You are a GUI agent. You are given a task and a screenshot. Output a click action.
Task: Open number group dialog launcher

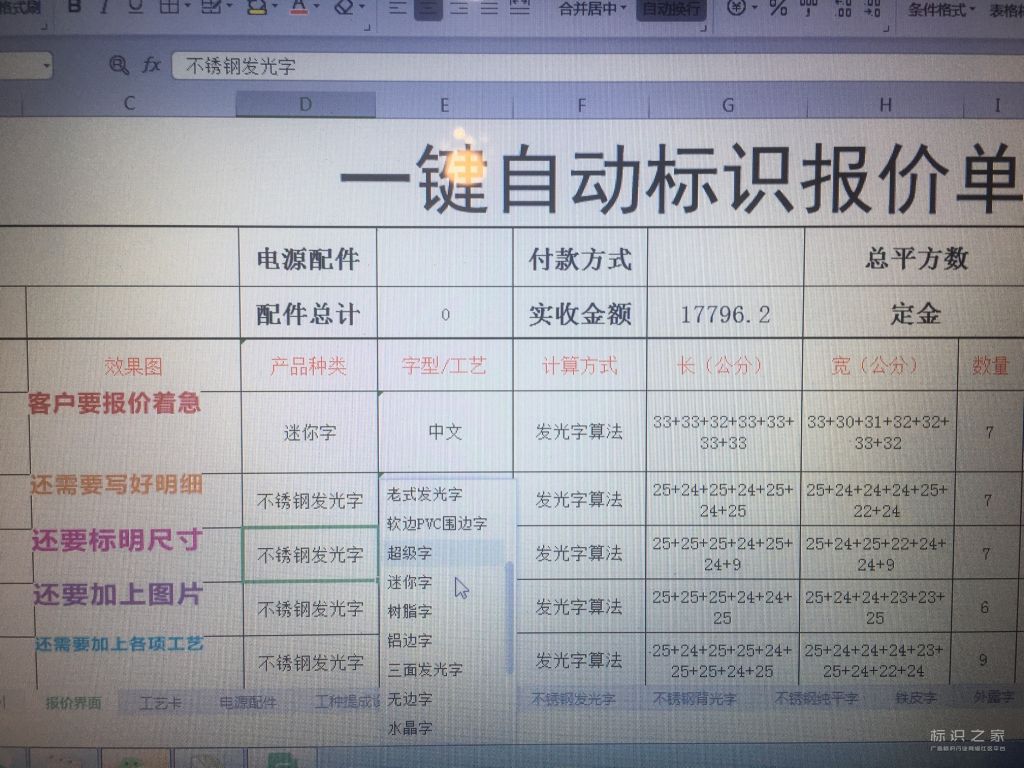tap(886, 29)
